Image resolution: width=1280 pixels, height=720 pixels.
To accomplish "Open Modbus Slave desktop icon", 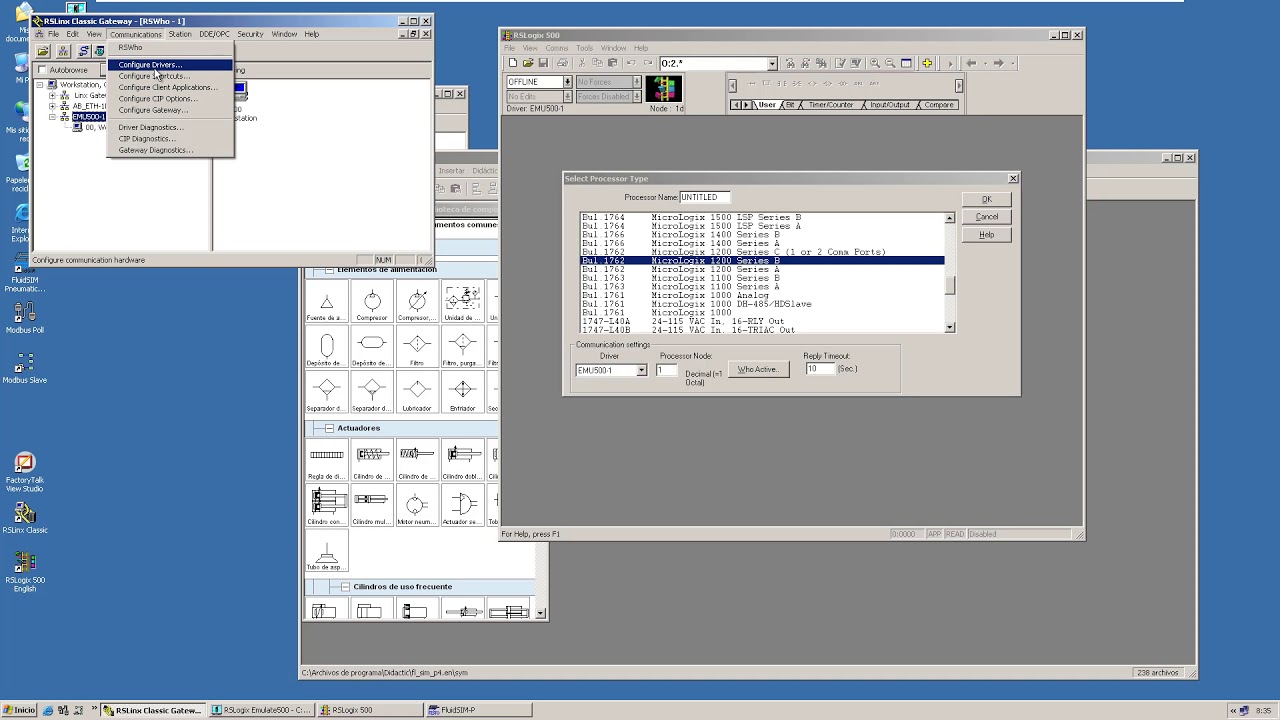I will [25, 368].
